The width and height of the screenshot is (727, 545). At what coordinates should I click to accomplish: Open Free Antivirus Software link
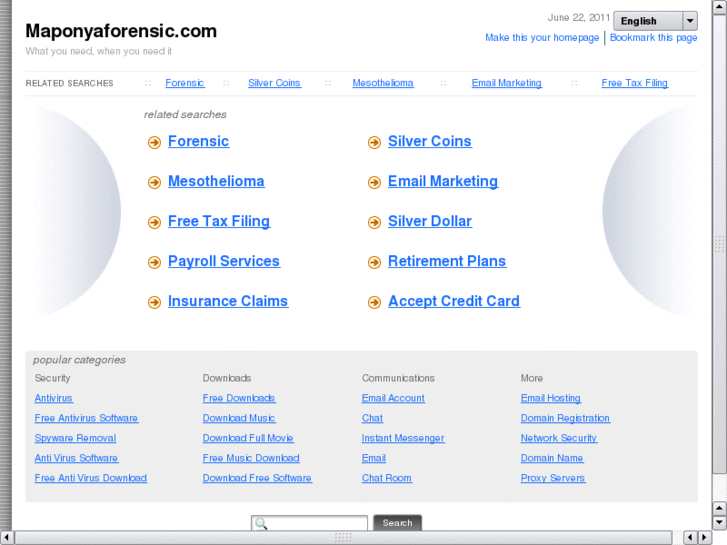click(86, 418)
